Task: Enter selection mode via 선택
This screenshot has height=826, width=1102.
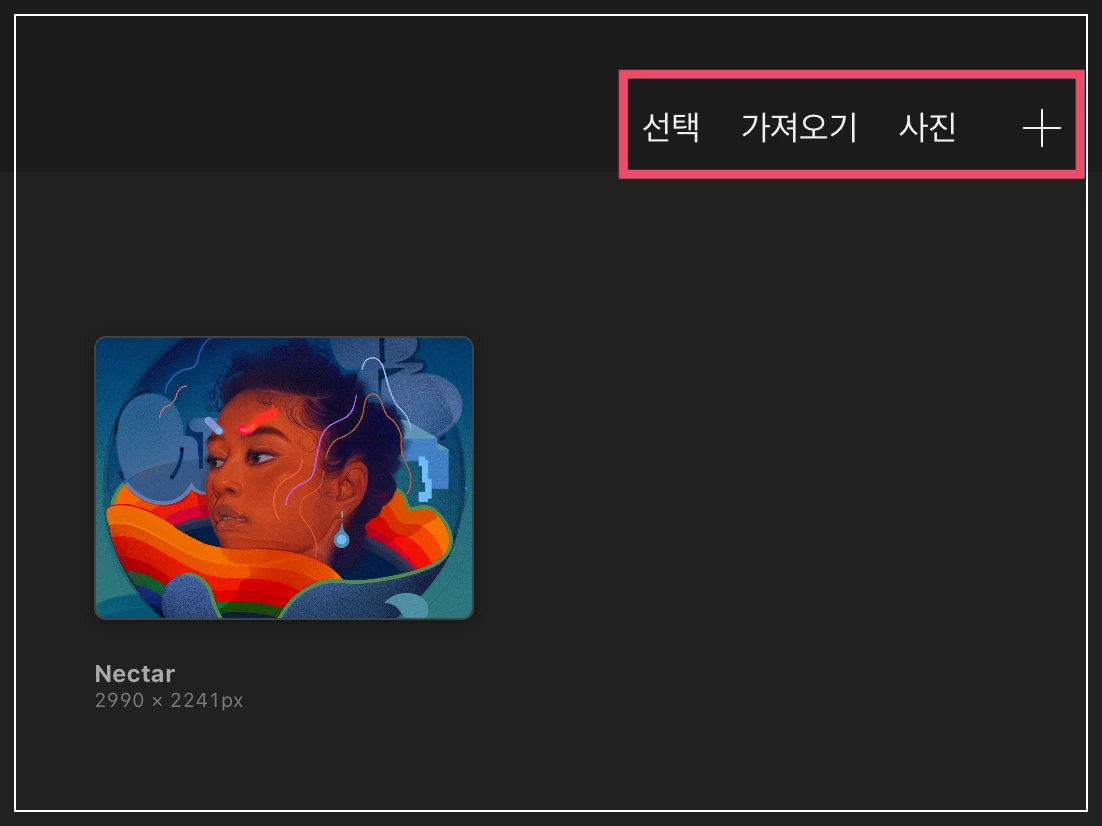Action: [671, 128]
